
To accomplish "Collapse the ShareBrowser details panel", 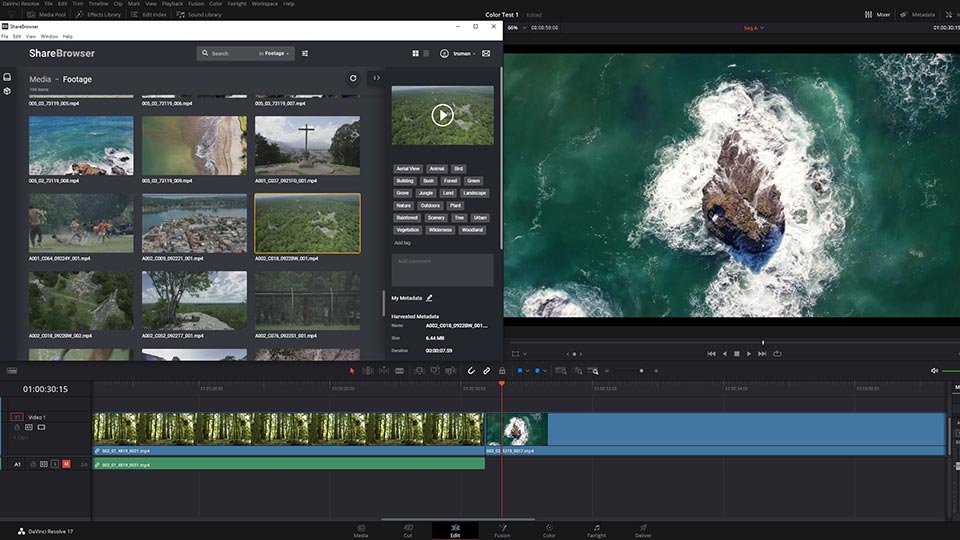I will 377,78.
